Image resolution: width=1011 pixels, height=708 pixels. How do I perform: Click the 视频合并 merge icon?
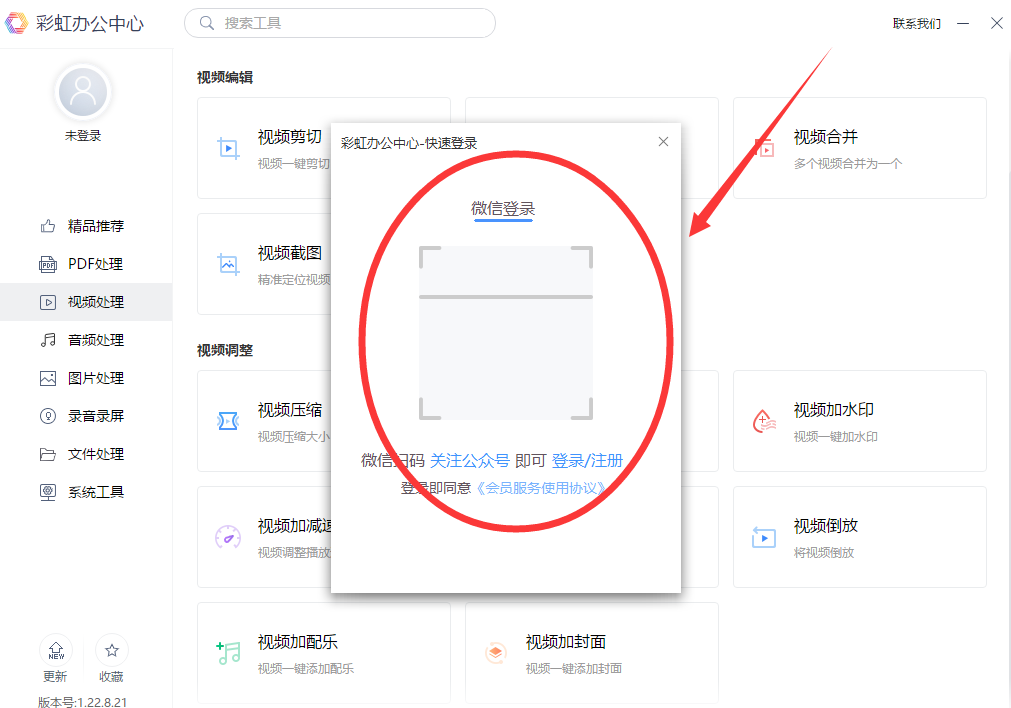click(765, 148)
